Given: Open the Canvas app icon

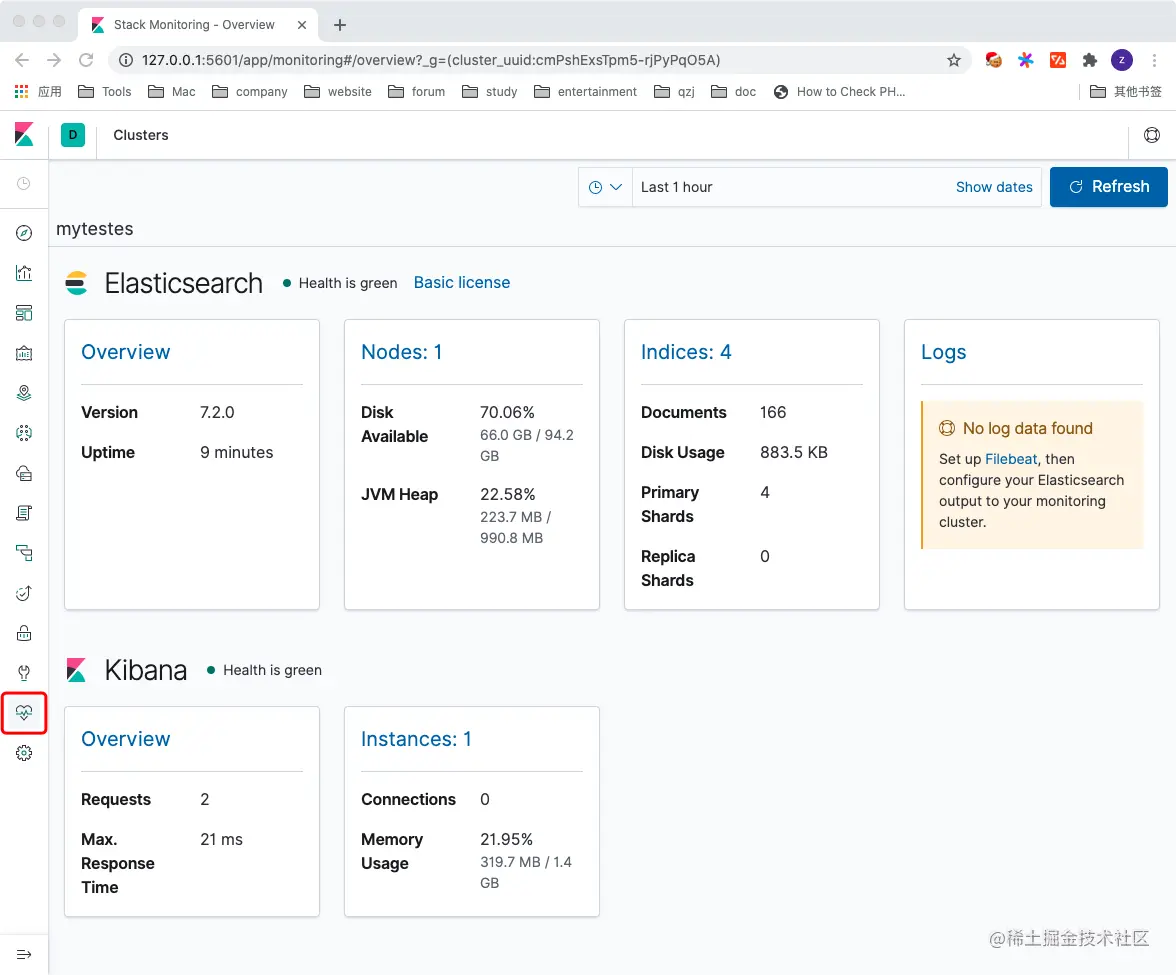Looking at the screenshot, I should 24,352.
